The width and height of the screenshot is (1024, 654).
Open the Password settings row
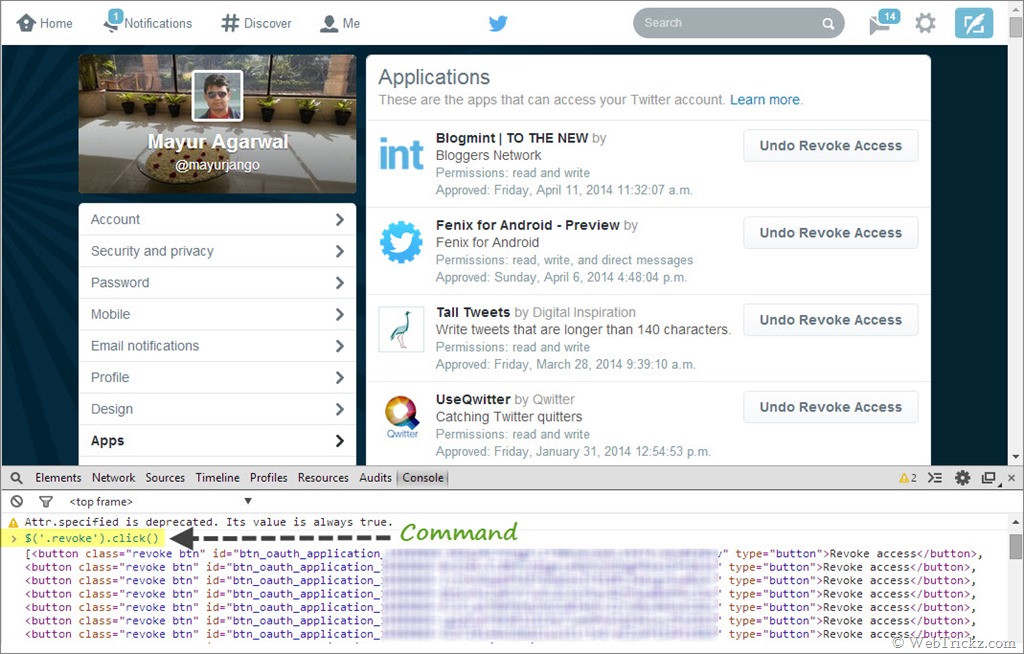217,283
